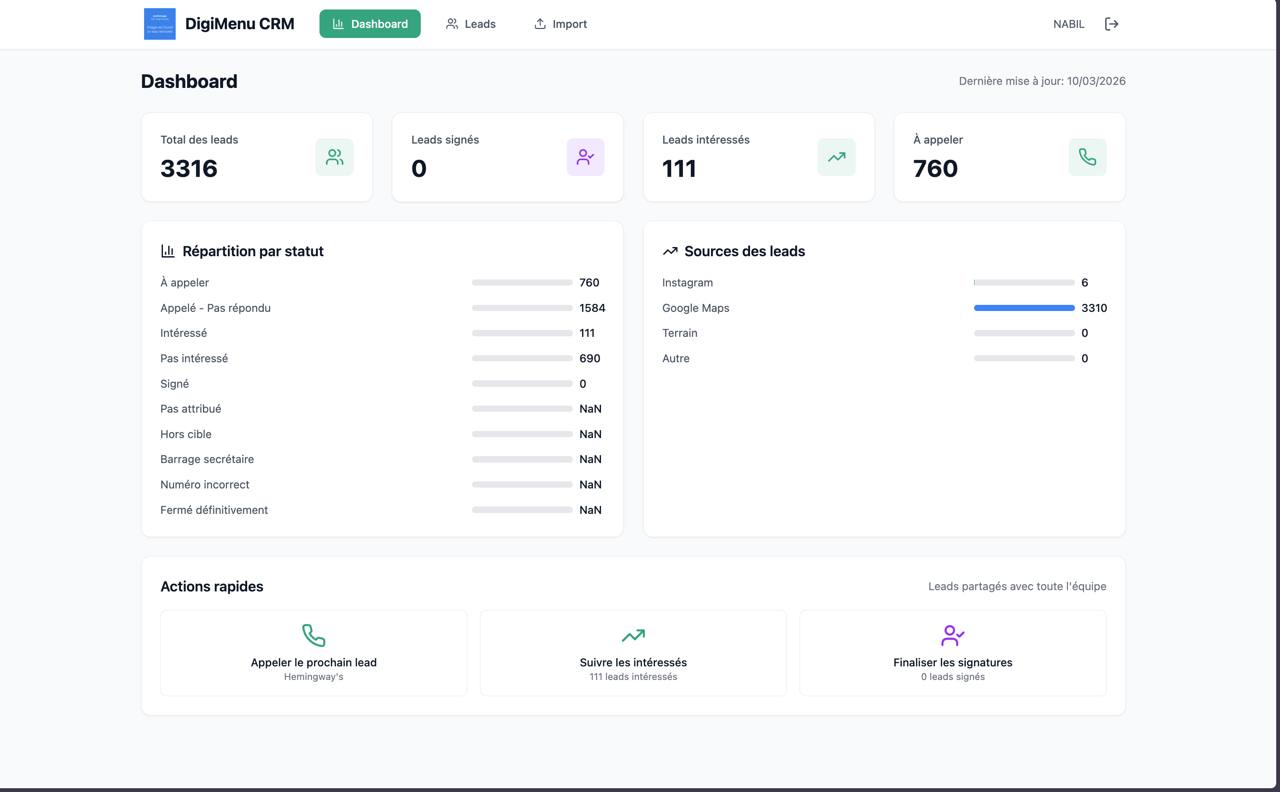Click the green phone icon above Appeler le prochain lead
The height and width of the screenshot is (792, 1280).
pos(313,634)
